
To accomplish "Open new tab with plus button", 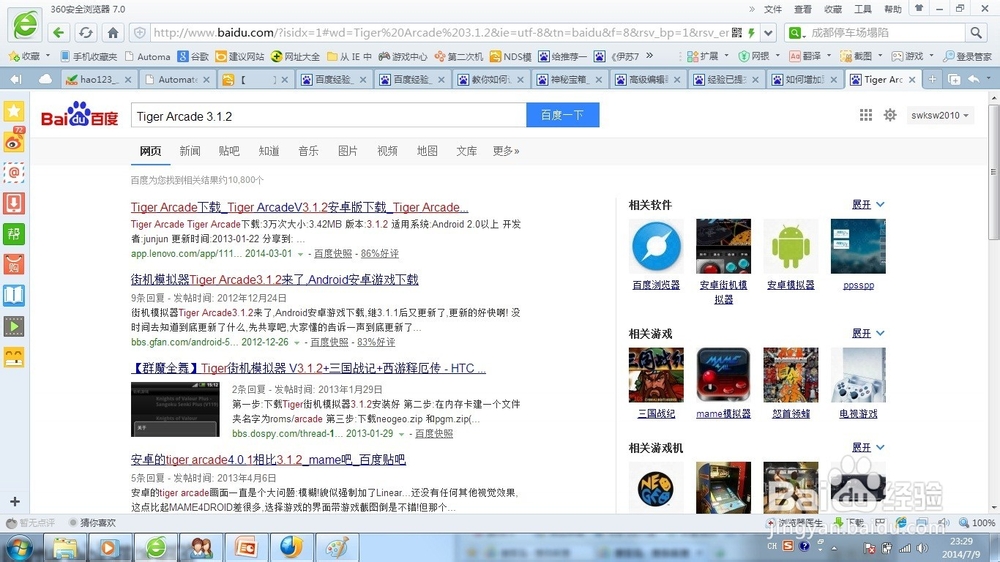I will [932, 79].
